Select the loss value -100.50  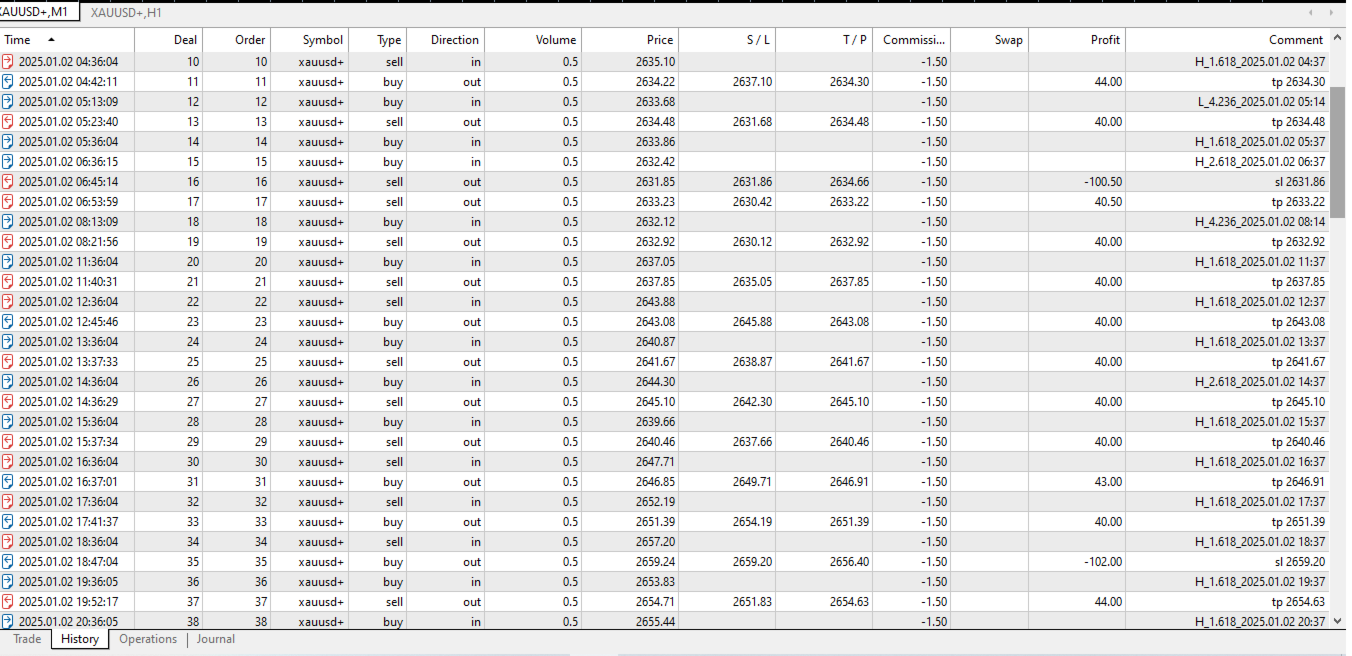point(1102,182)
